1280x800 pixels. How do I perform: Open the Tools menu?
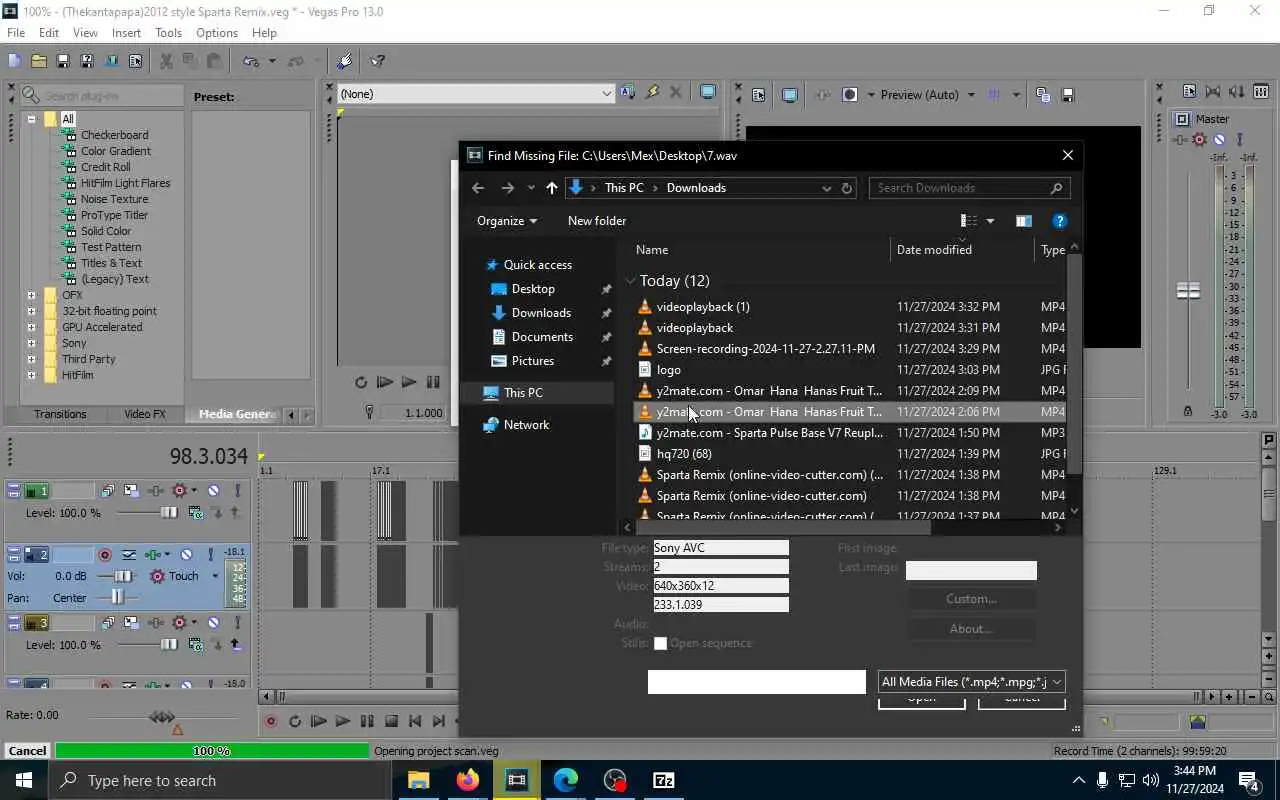(168, 33)
